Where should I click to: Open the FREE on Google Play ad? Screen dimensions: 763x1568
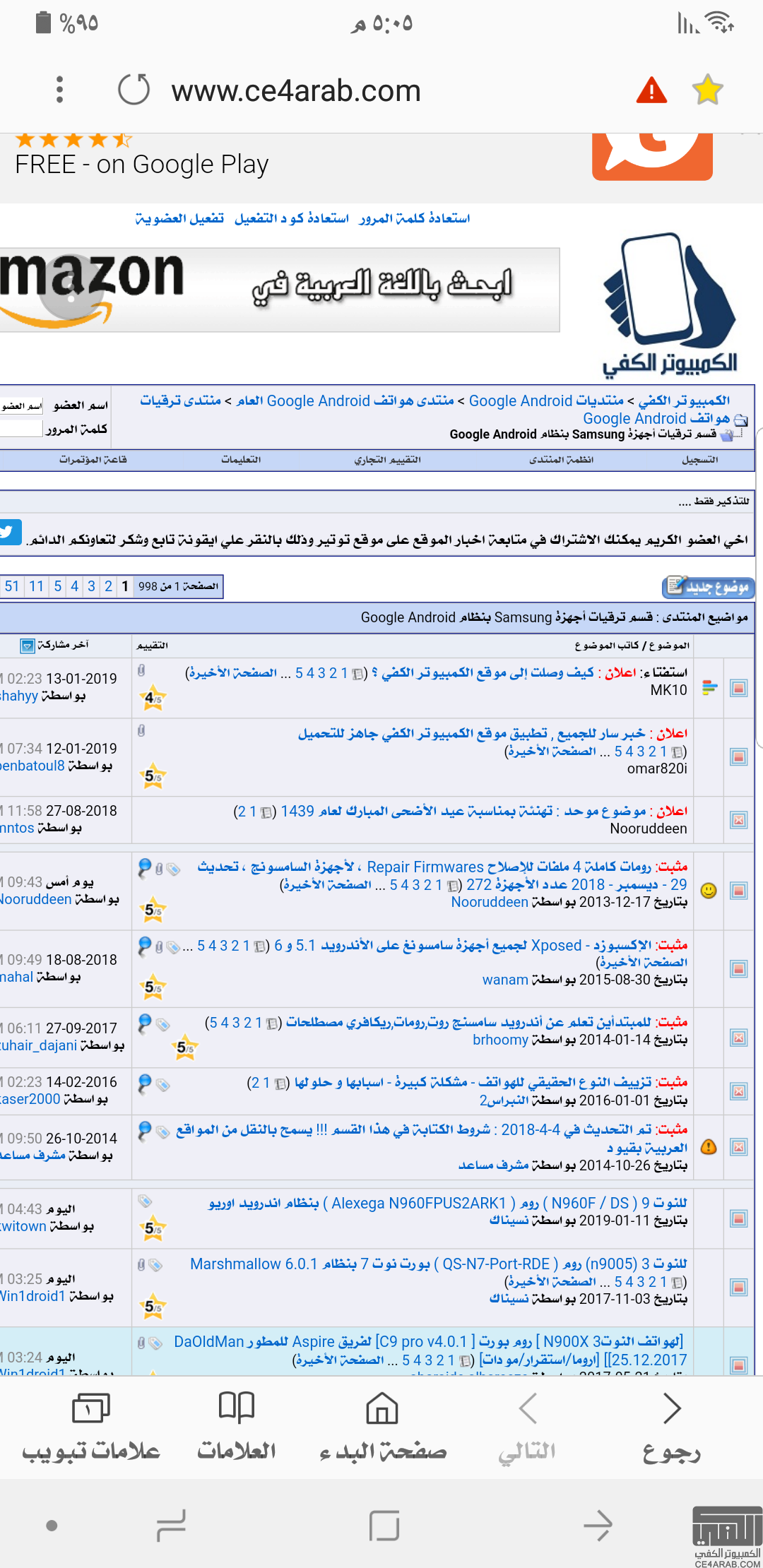pos(142,165)
